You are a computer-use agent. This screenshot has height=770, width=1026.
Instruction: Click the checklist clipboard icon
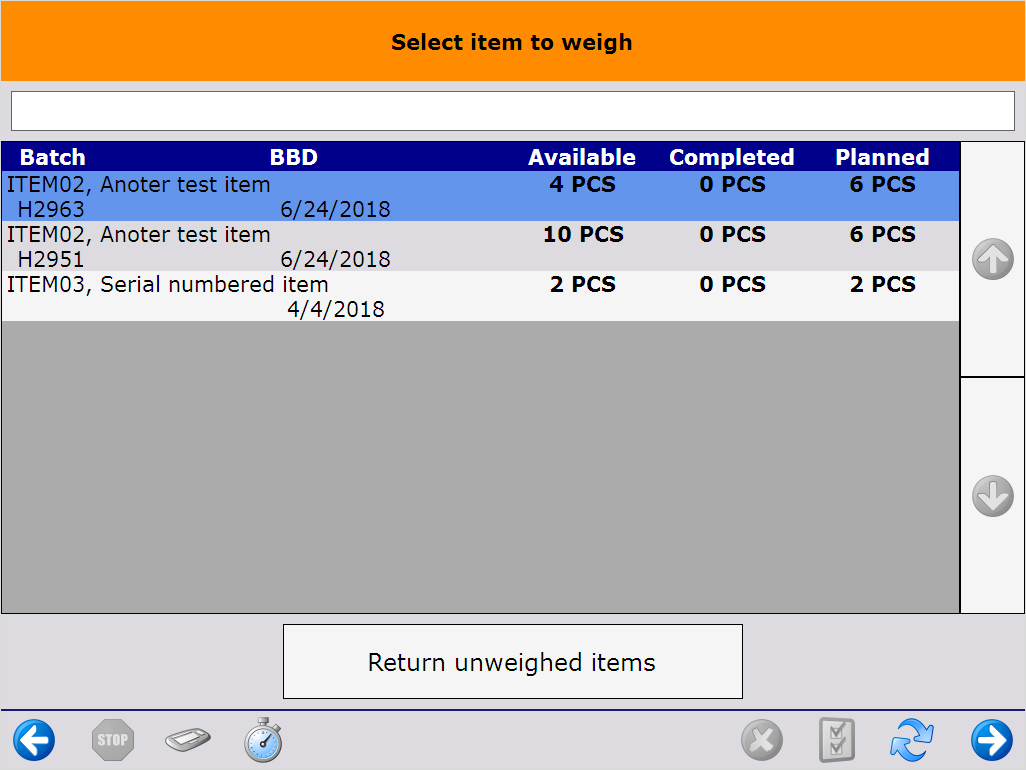point(836,741)
